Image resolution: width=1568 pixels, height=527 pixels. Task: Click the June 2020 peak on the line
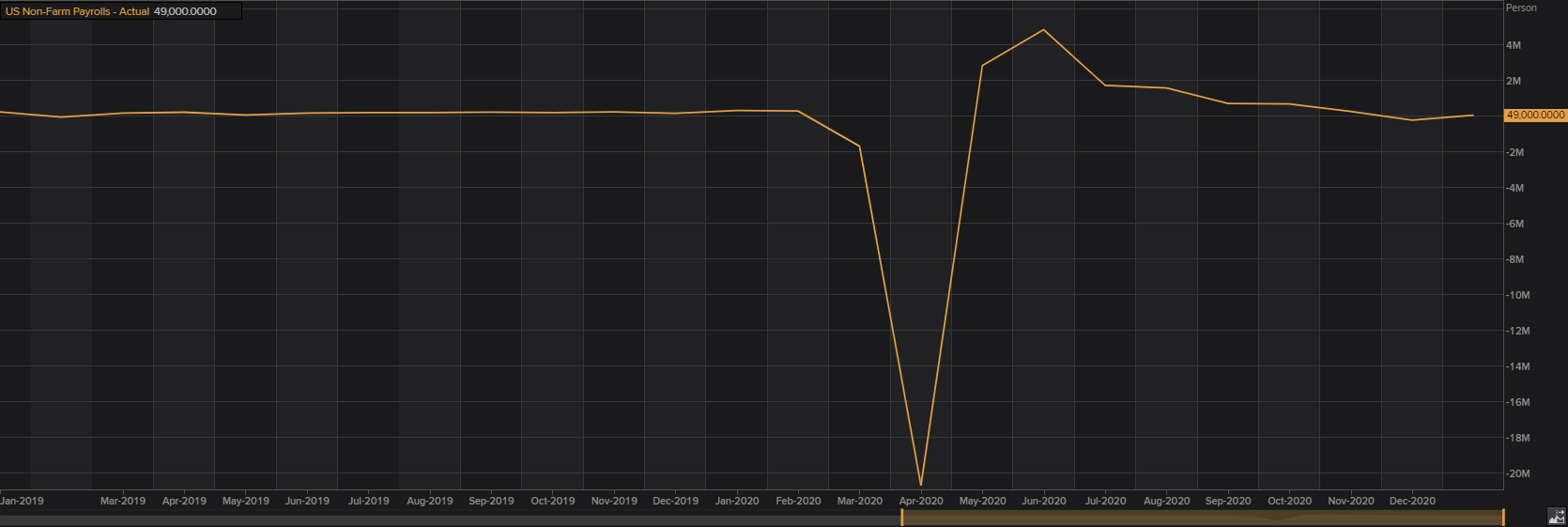click(1043, 30)
